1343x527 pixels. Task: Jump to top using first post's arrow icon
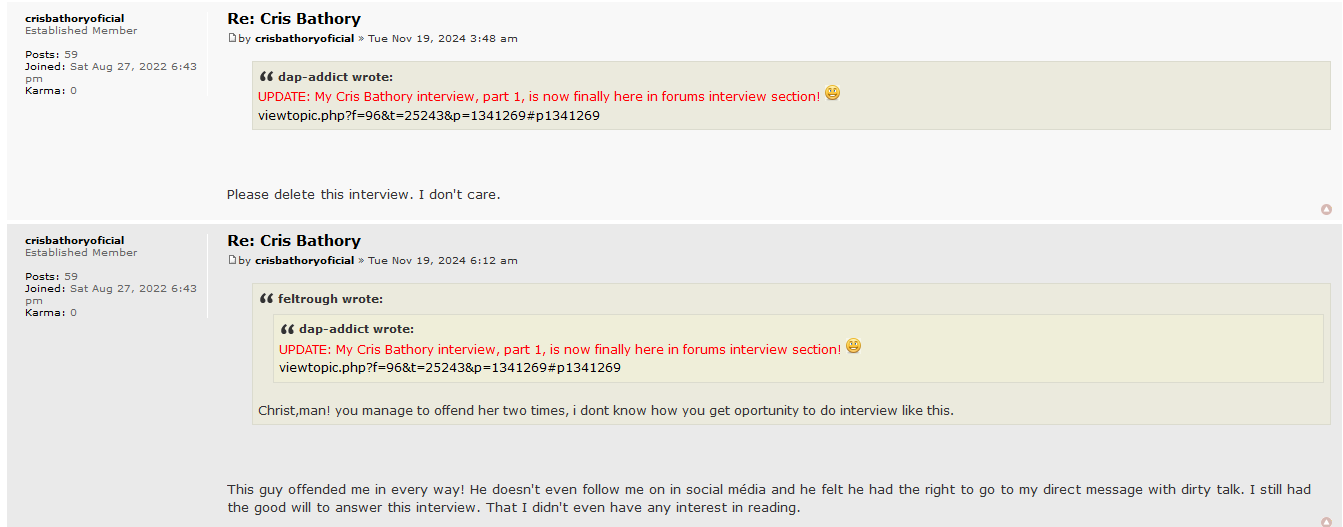click(1326, 209)
